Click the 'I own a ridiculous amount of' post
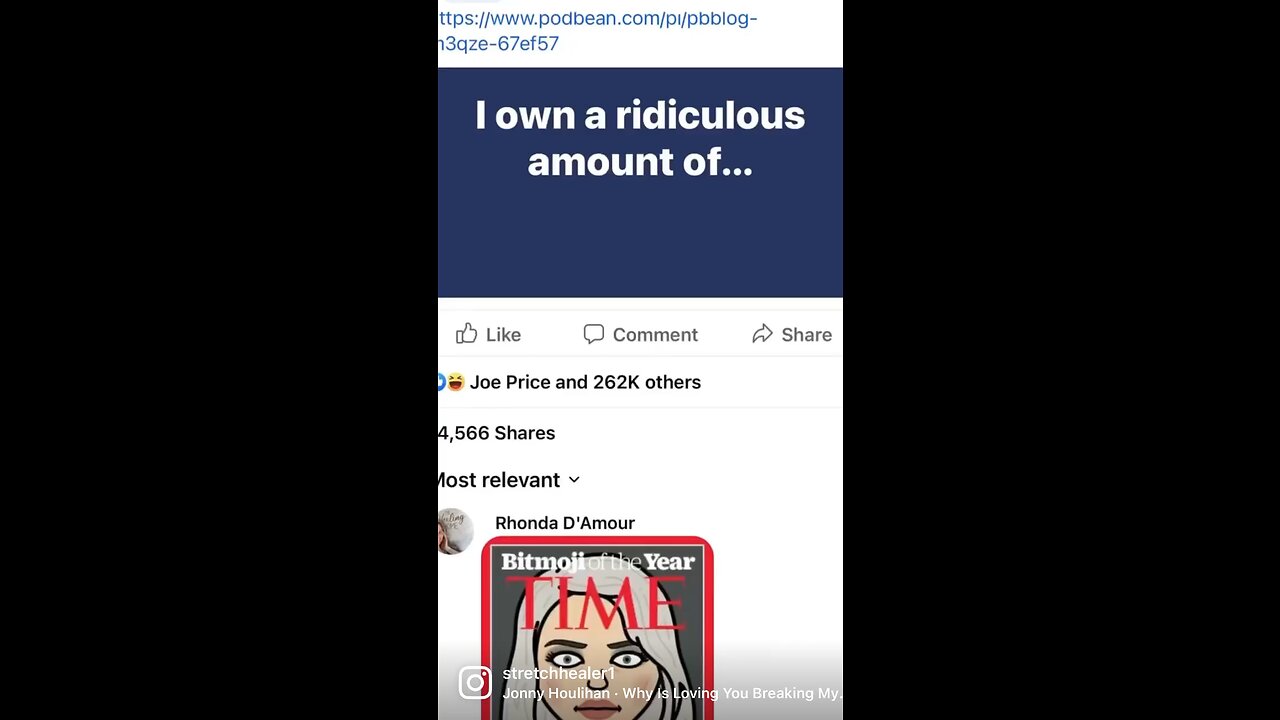 coord(640,183)
